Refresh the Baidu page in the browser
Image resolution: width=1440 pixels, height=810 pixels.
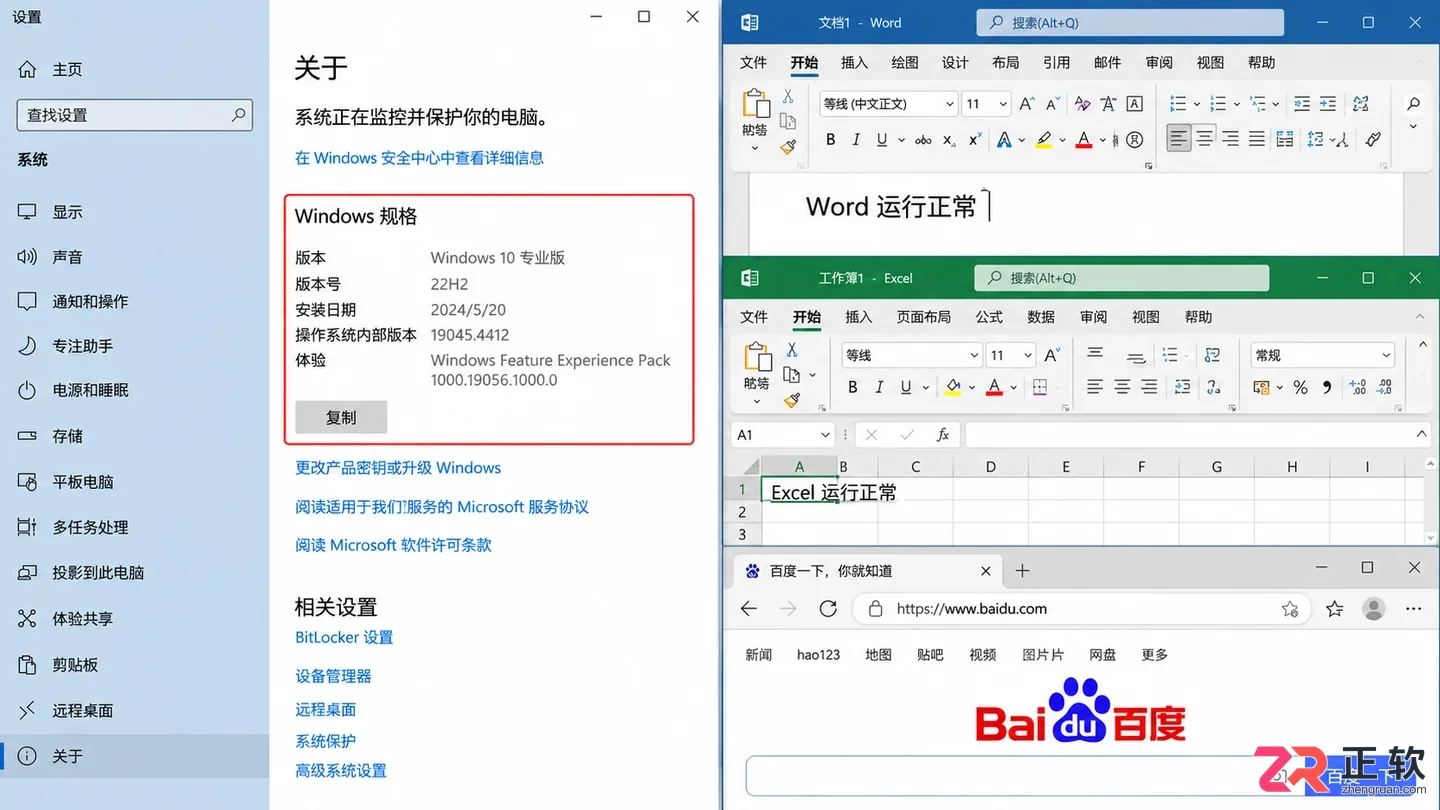pyautogui.click(x=828, y=609)
